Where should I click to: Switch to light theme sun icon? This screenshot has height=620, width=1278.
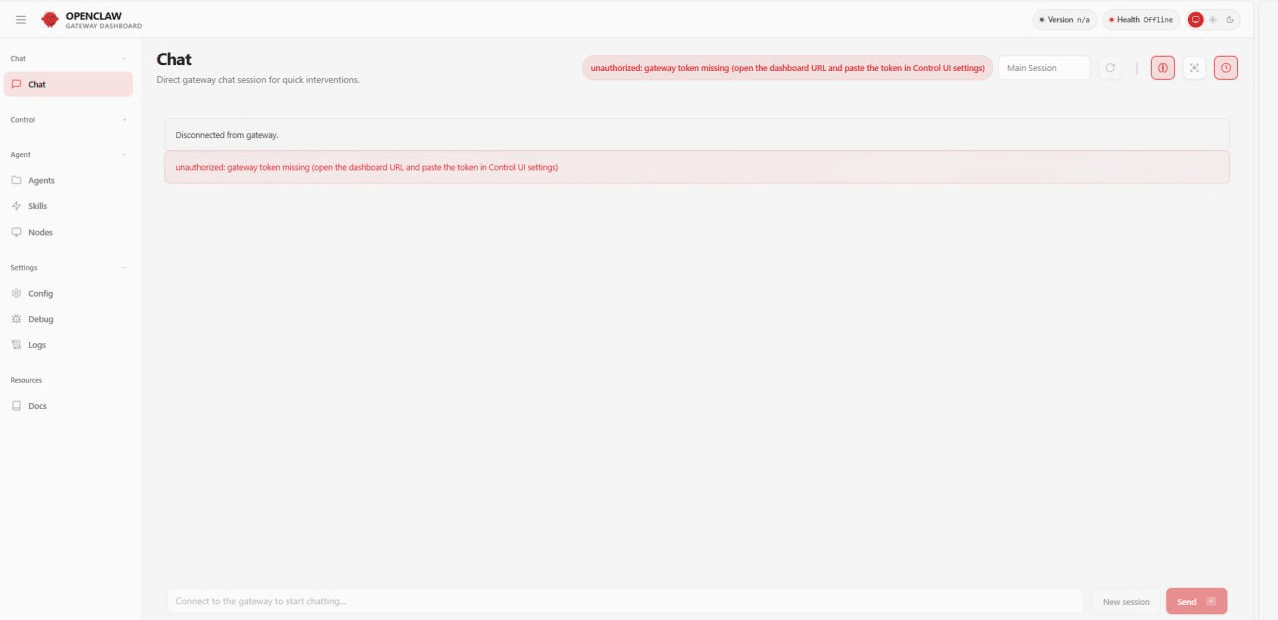[1213, 19]
